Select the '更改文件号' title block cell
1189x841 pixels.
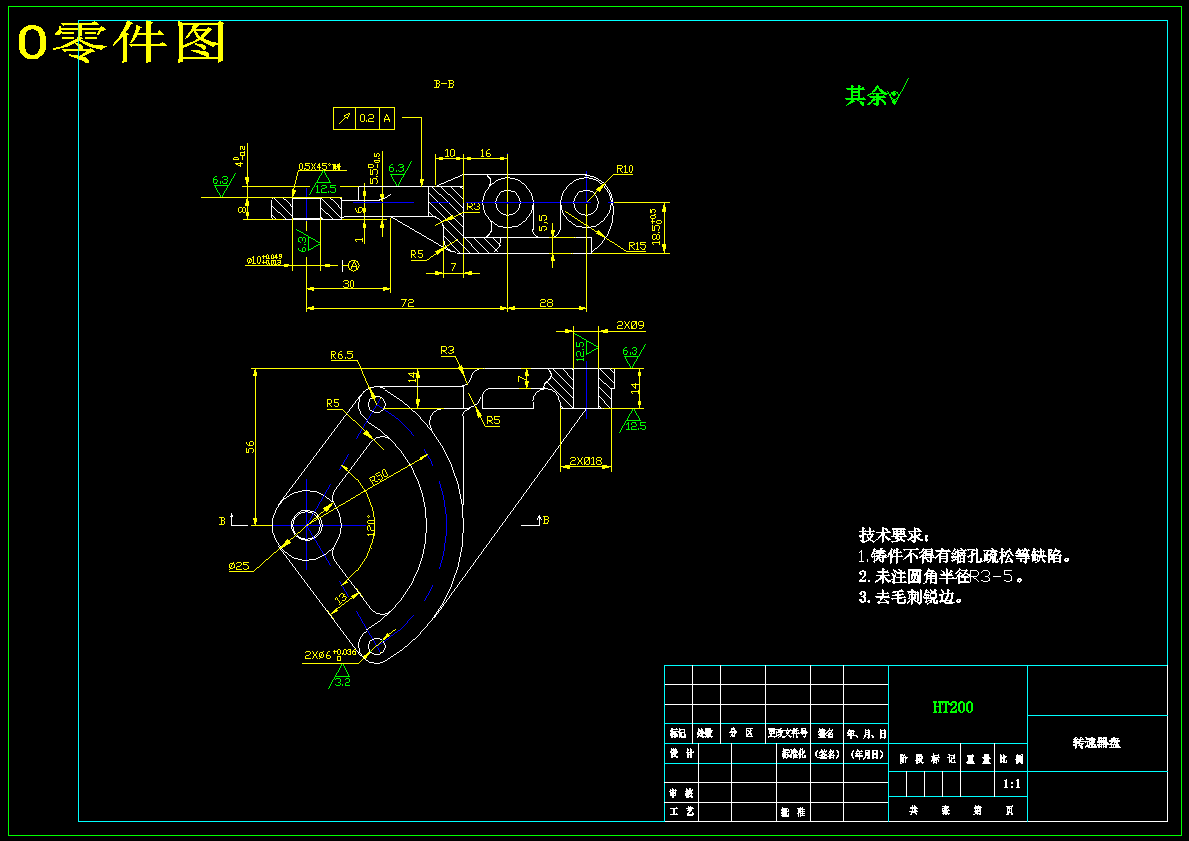787,733
